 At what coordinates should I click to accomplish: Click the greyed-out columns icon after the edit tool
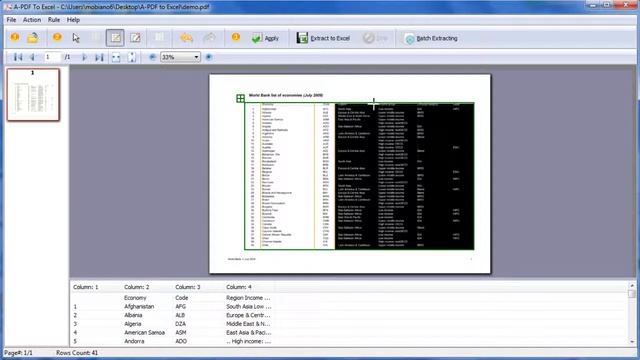coord(159,38)
